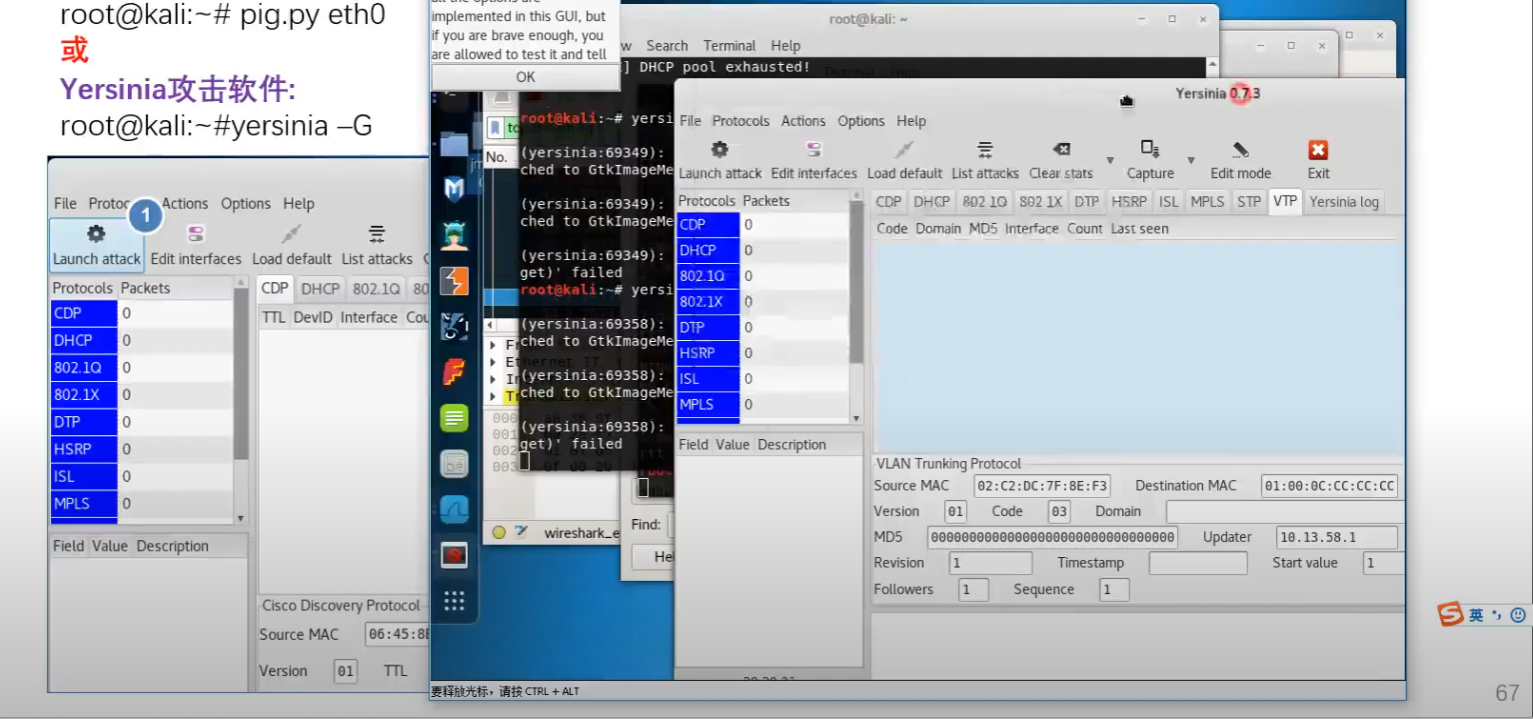Open File menu in Yersinia 0.7.3 window

point(690,121)
